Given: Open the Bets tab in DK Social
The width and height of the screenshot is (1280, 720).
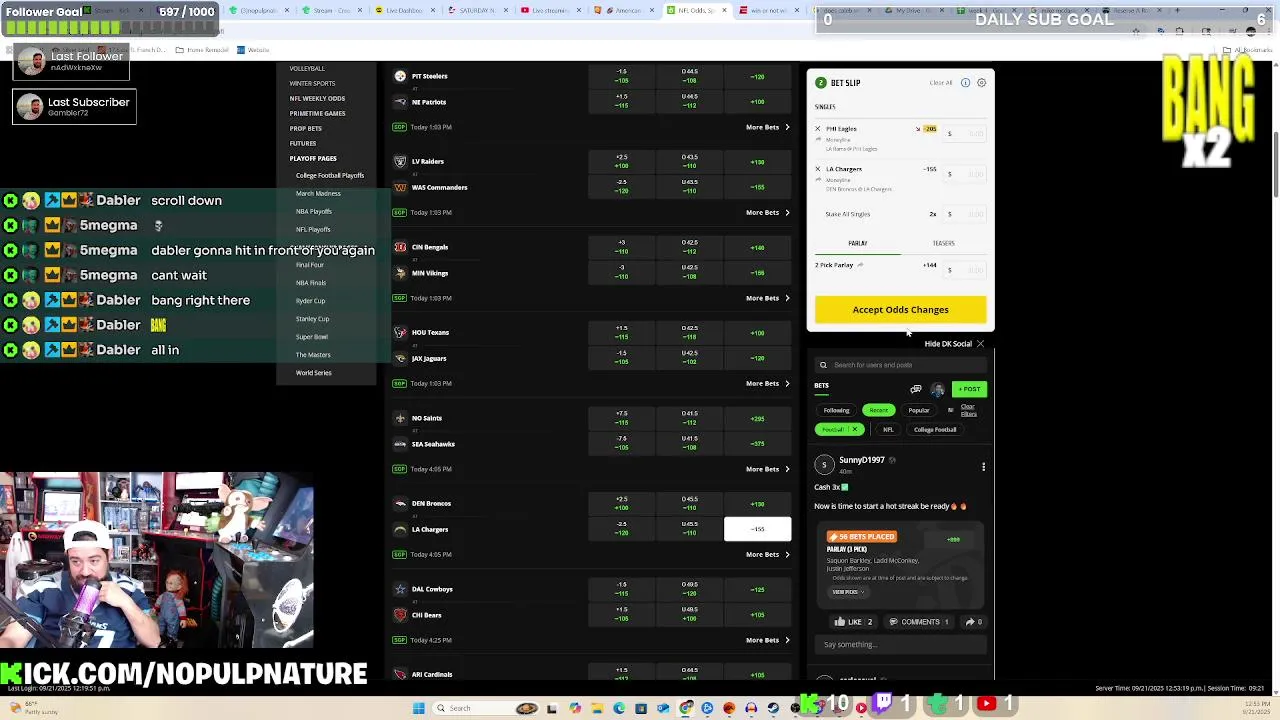Looking at the screenshot, I should point(821,386).
